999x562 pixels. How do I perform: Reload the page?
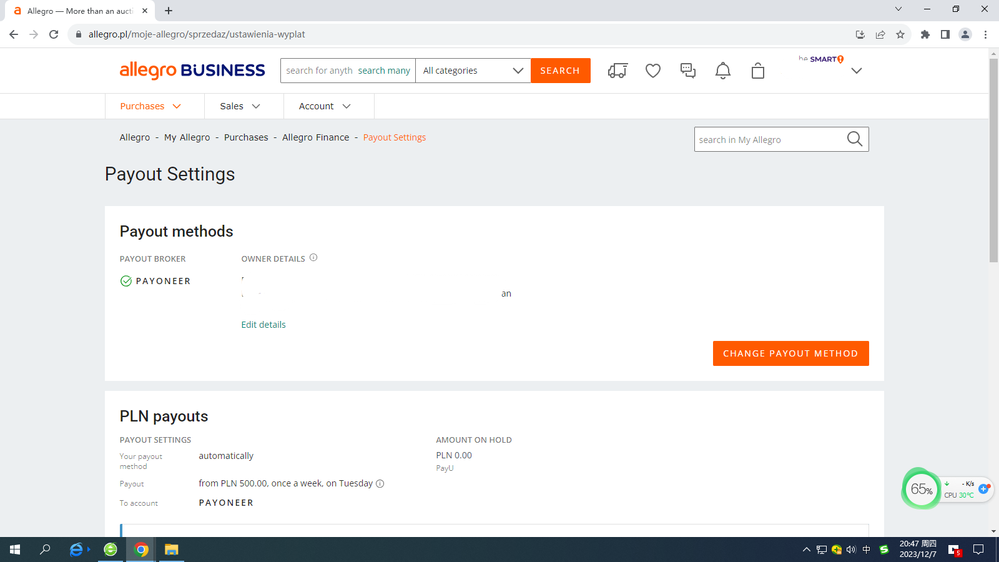[54, 34]
